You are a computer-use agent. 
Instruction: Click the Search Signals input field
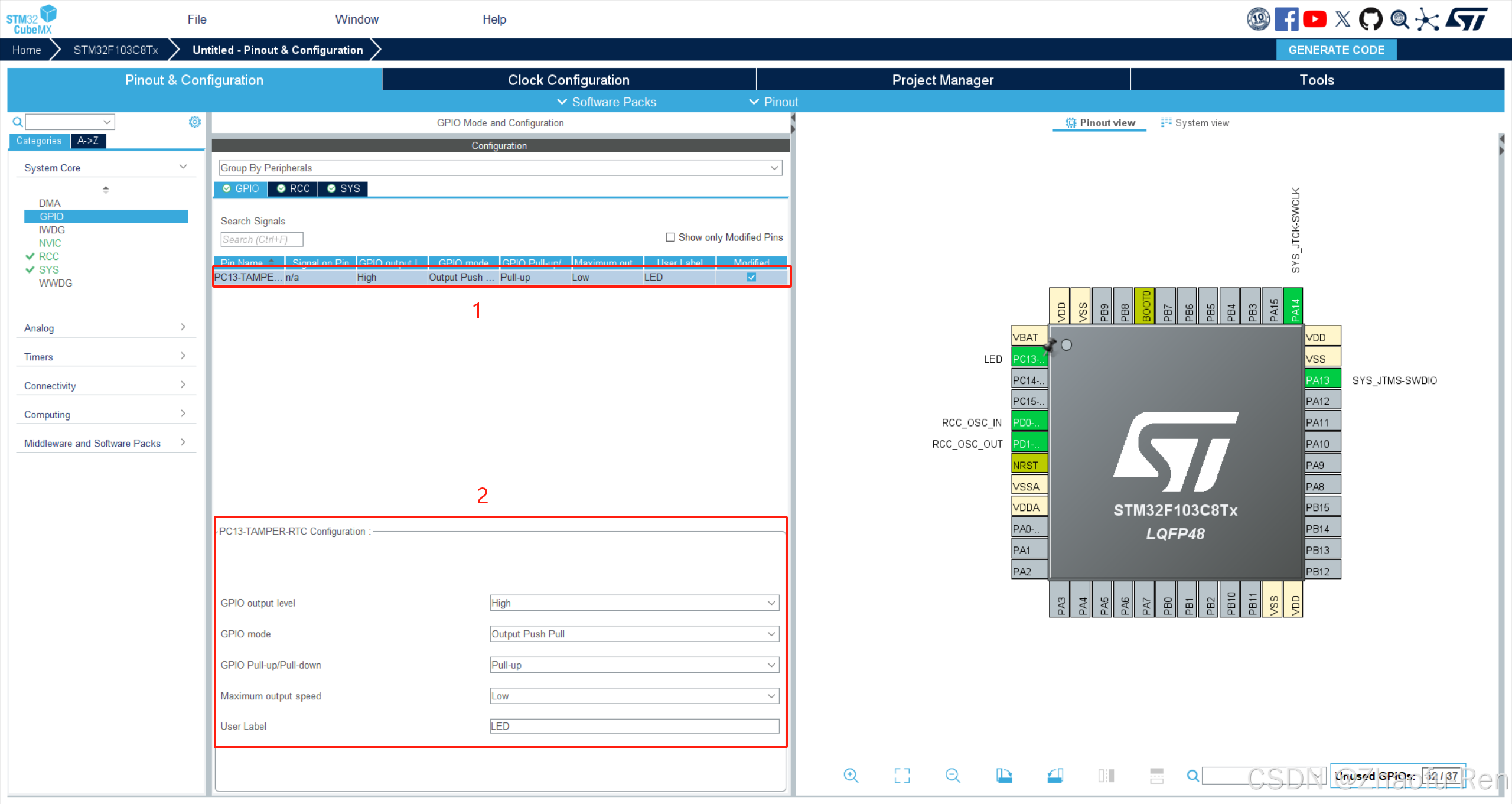coord(262,239)
